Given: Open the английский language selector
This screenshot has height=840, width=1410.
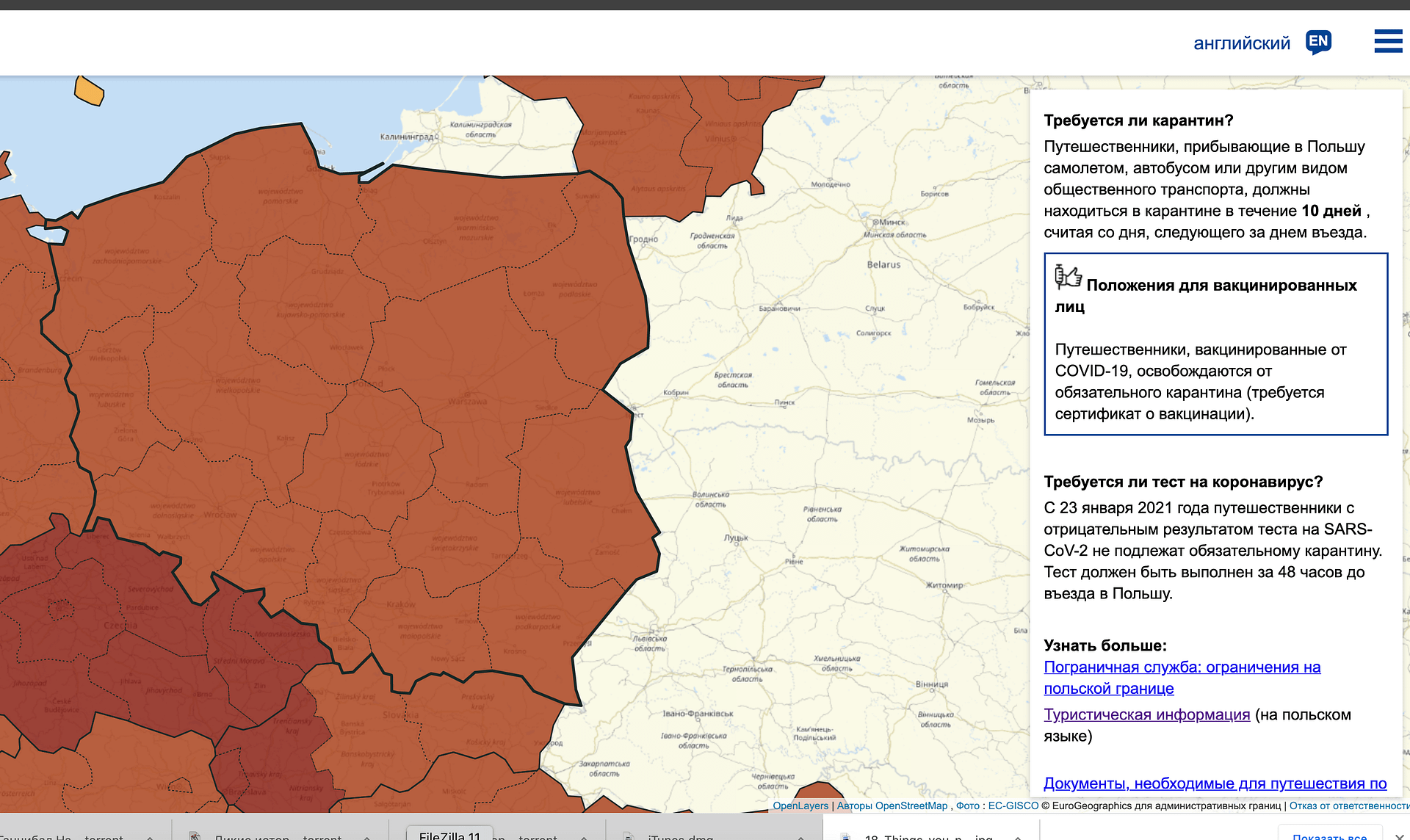Looking at the screenshot, I should click(x=1241, y=43).
